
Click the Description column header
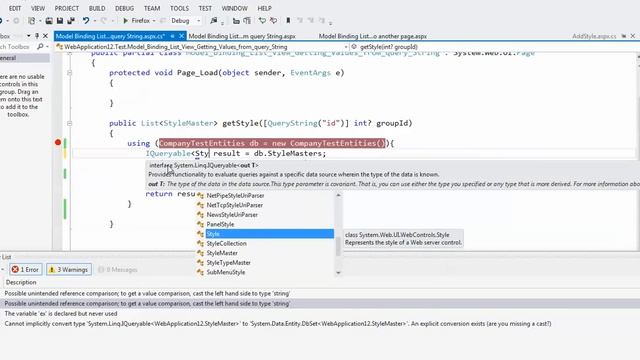21,282
